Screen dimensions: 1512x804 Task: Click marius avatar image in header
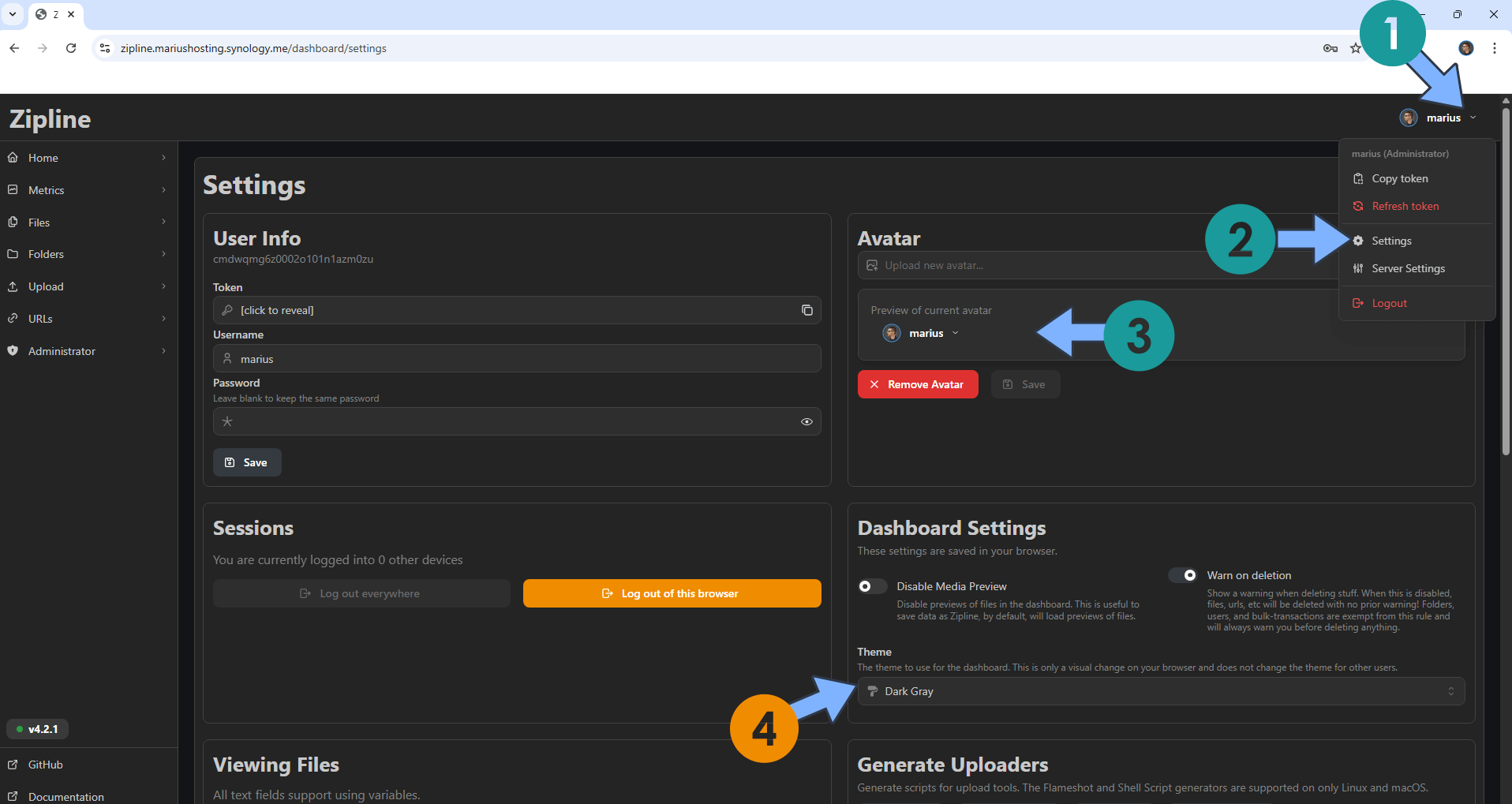1409,118
